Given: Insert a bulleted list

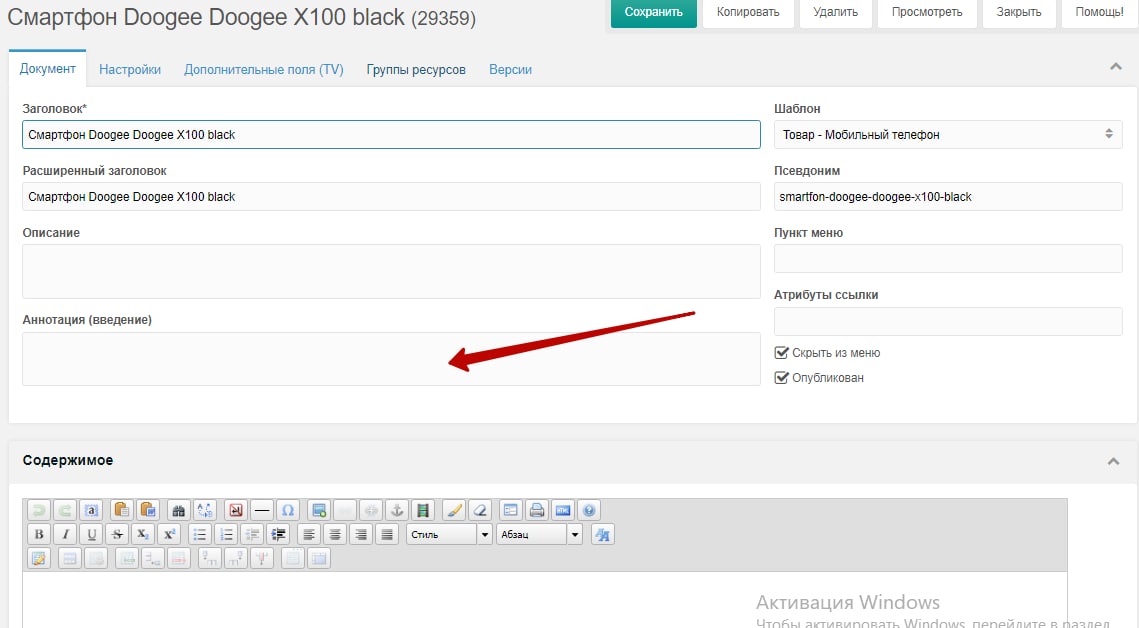Looking at the screenshot, I should 200,534.
